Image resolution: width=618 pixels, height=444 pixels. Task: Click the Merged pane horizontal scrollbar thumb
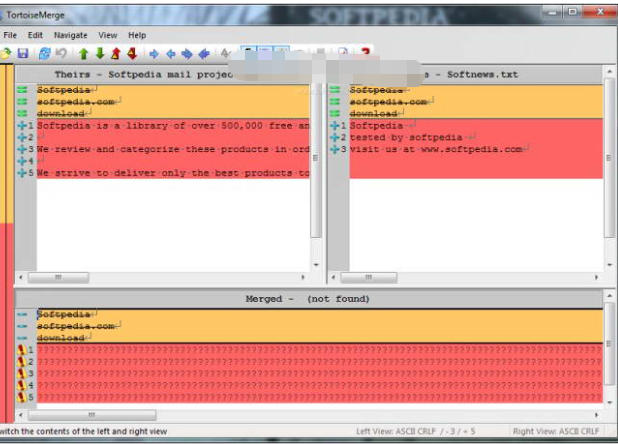(x=92, y=415)
